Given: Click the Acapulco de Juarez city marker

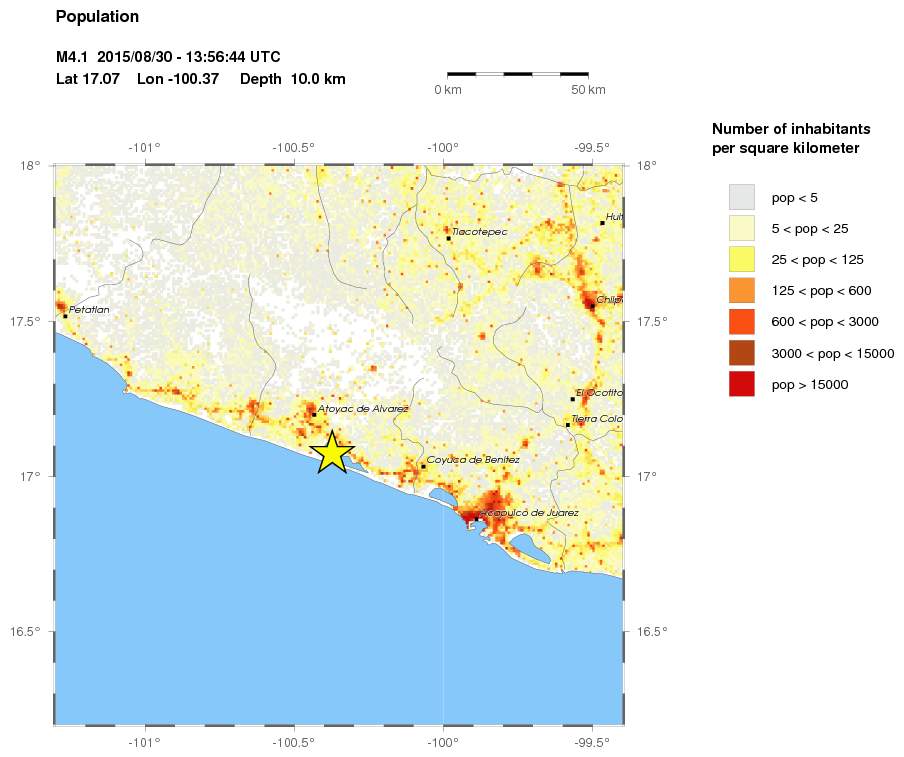Looking at the screenshot, I should pyautogui.click(x=476, y=519).
